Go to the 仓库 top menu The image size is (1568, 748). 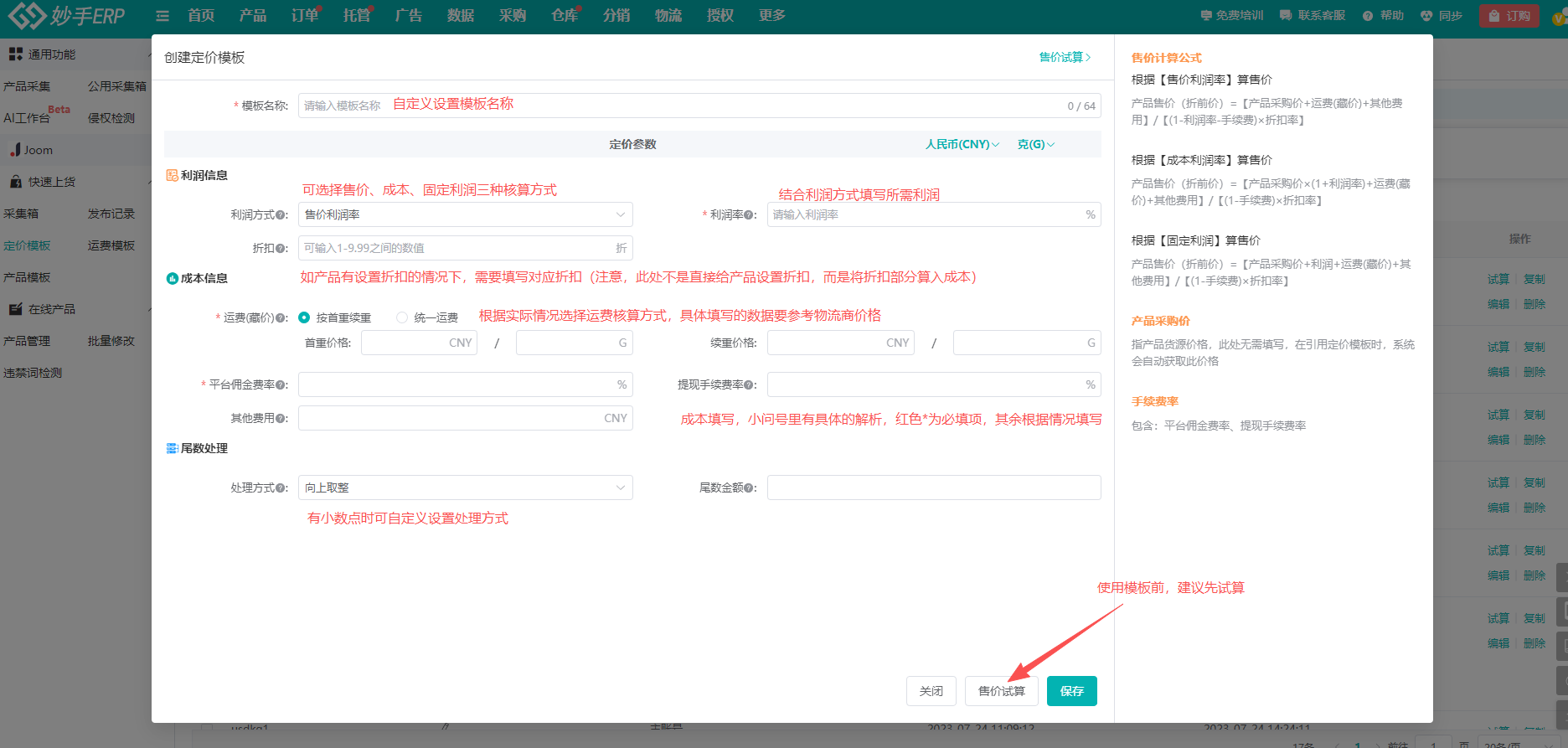click(x=565, y=16)
